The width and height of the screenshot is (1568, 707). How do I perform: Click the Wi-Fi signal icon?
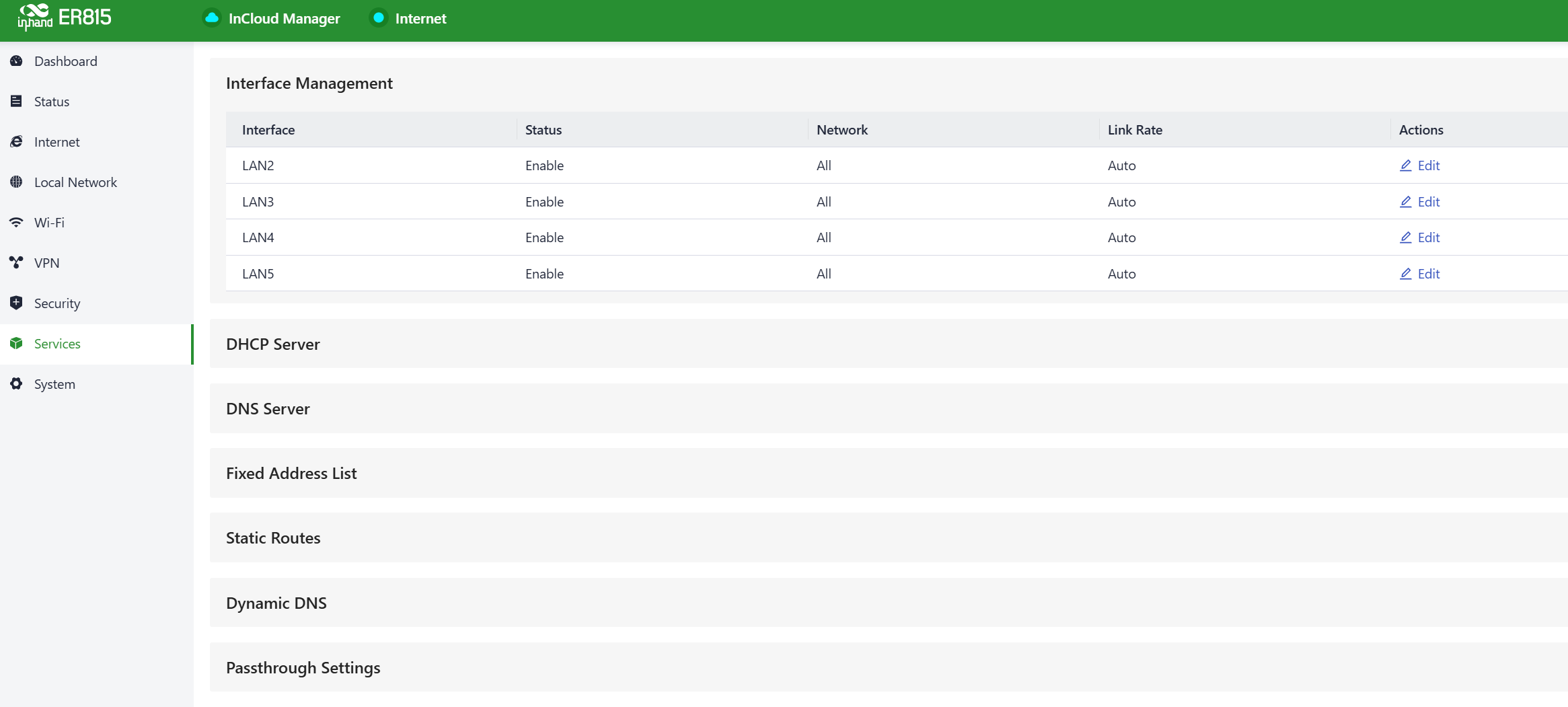16,223
